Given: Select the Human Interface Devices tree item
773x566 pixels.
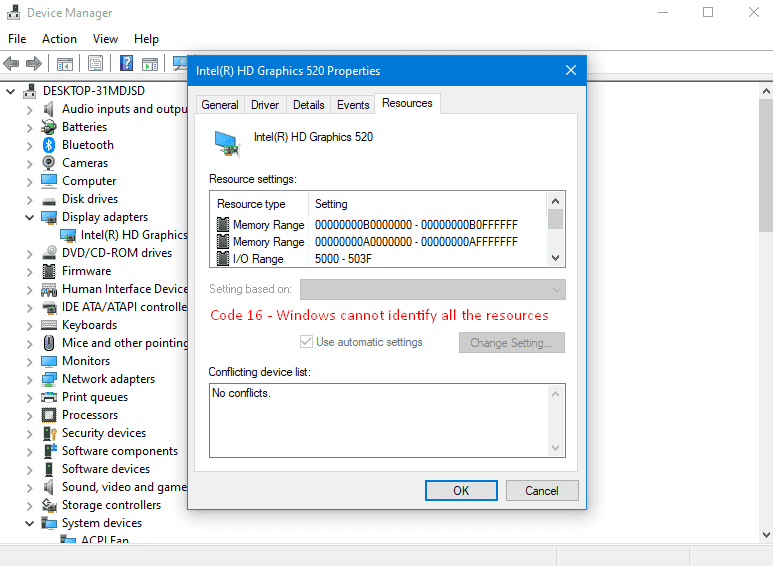Looking at the screenshot, I should point(125,289).
